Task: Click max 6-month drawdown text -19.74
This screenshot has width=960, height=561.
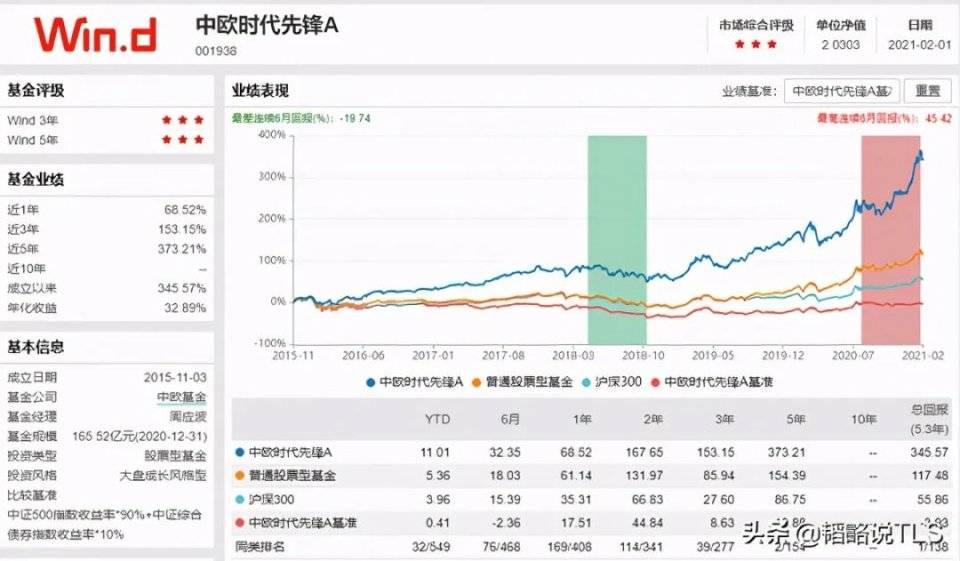Action: [357, 118]
